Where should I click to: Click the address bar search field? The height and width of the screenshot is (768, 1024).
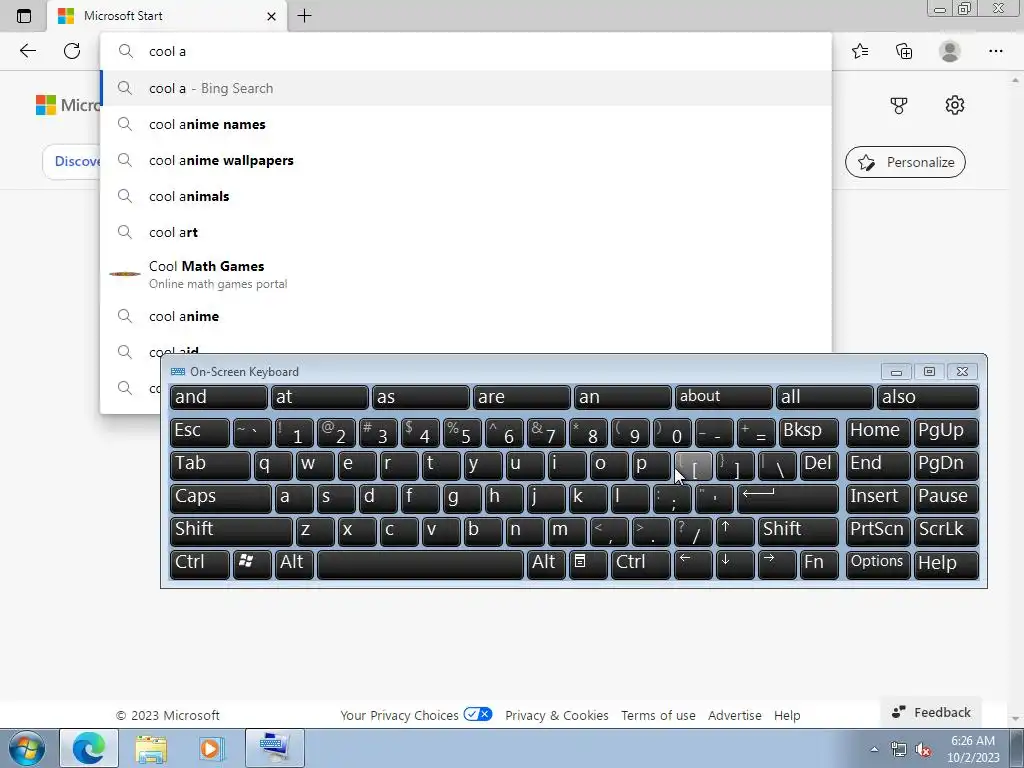click(x=466, y=51)
